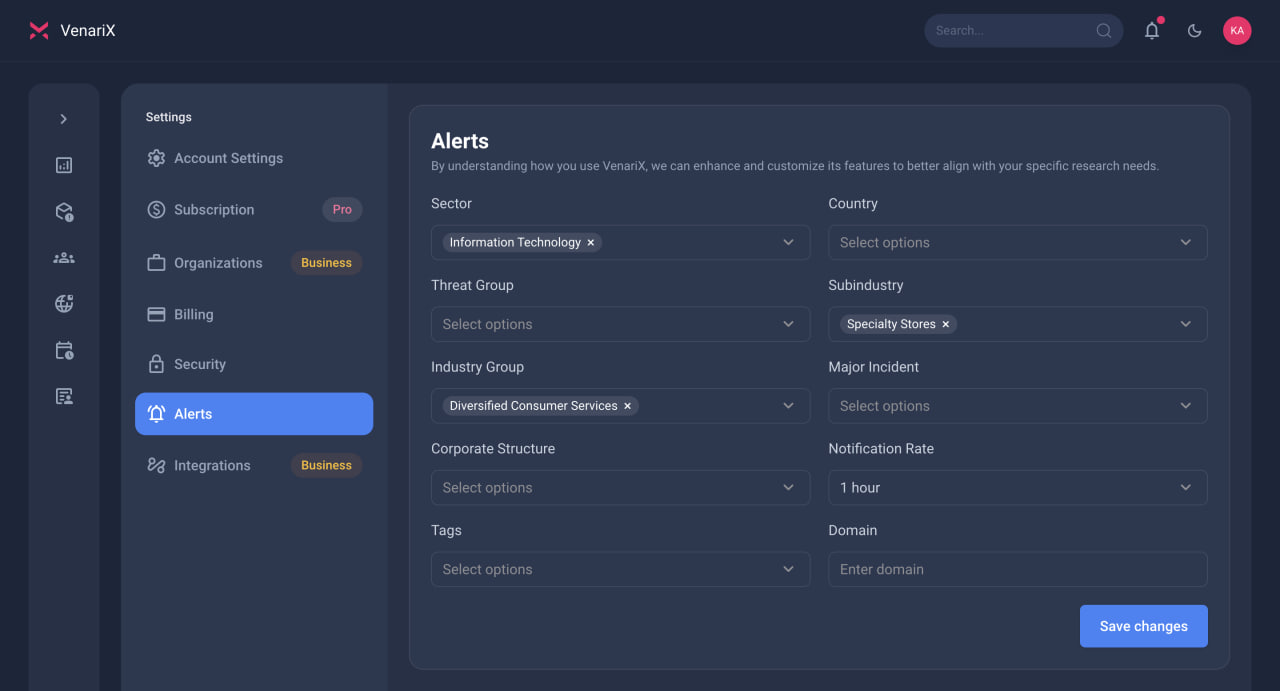Open the calendar clock icon in the sidebar

click(64, 350)
